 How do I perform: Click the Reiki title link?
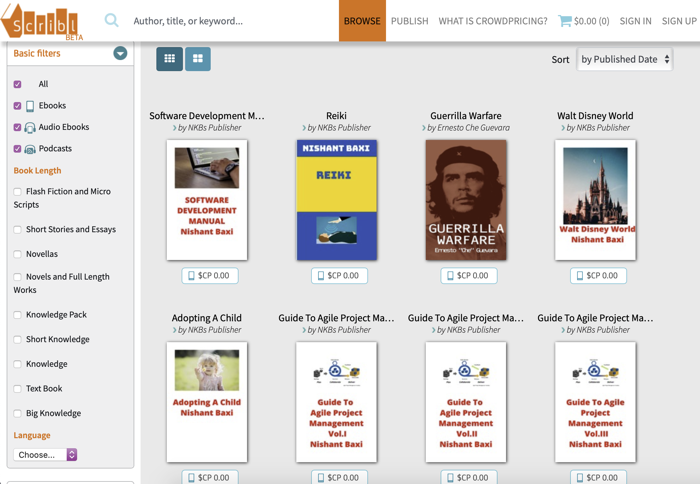(336, 116)
